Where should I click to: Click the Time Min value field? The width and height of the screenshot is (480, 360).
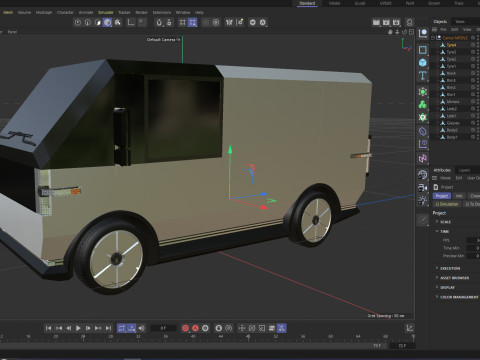(473, 248)
